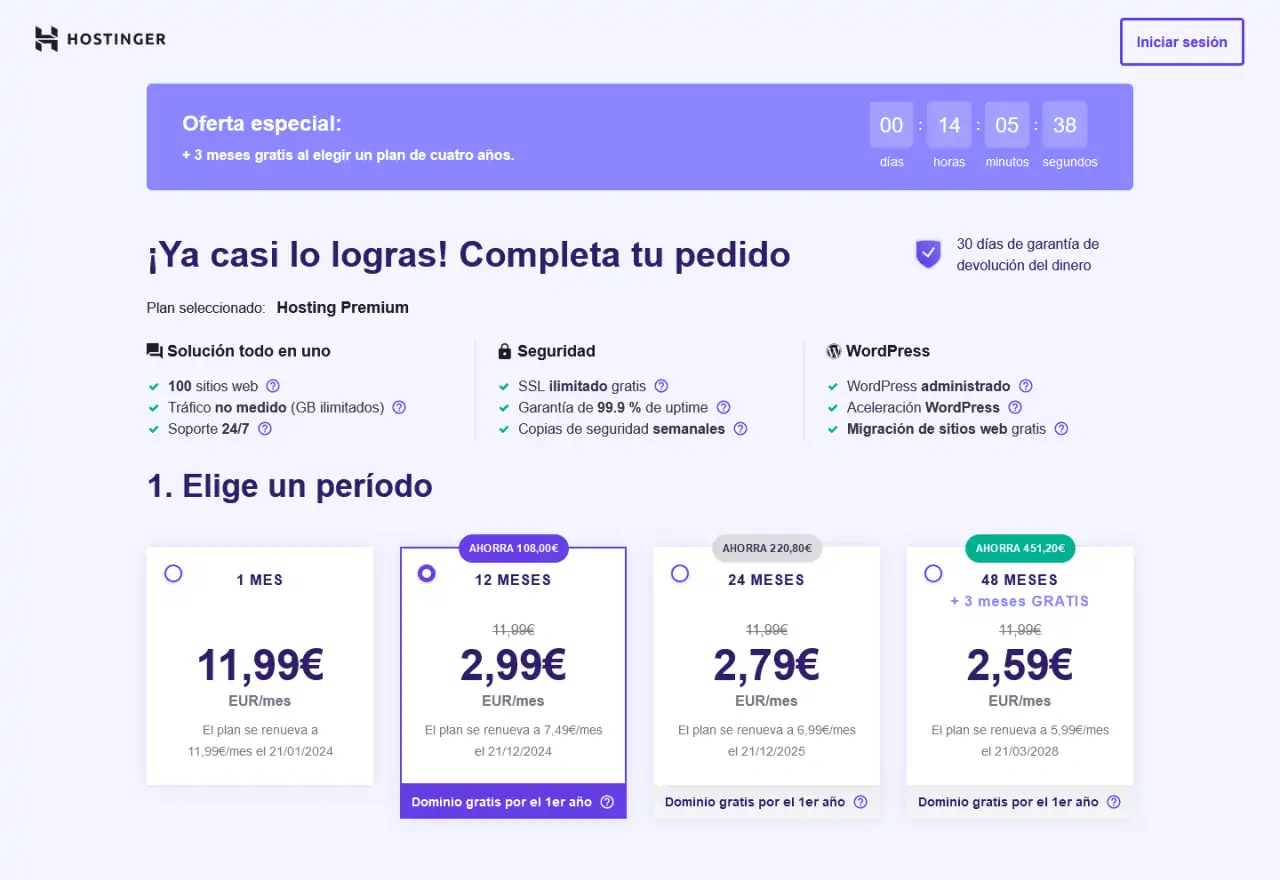The height and width of the screenshot is (880, 1280).
Task: Select the 24 MESES radio button
Action: [x=680, y=573]
